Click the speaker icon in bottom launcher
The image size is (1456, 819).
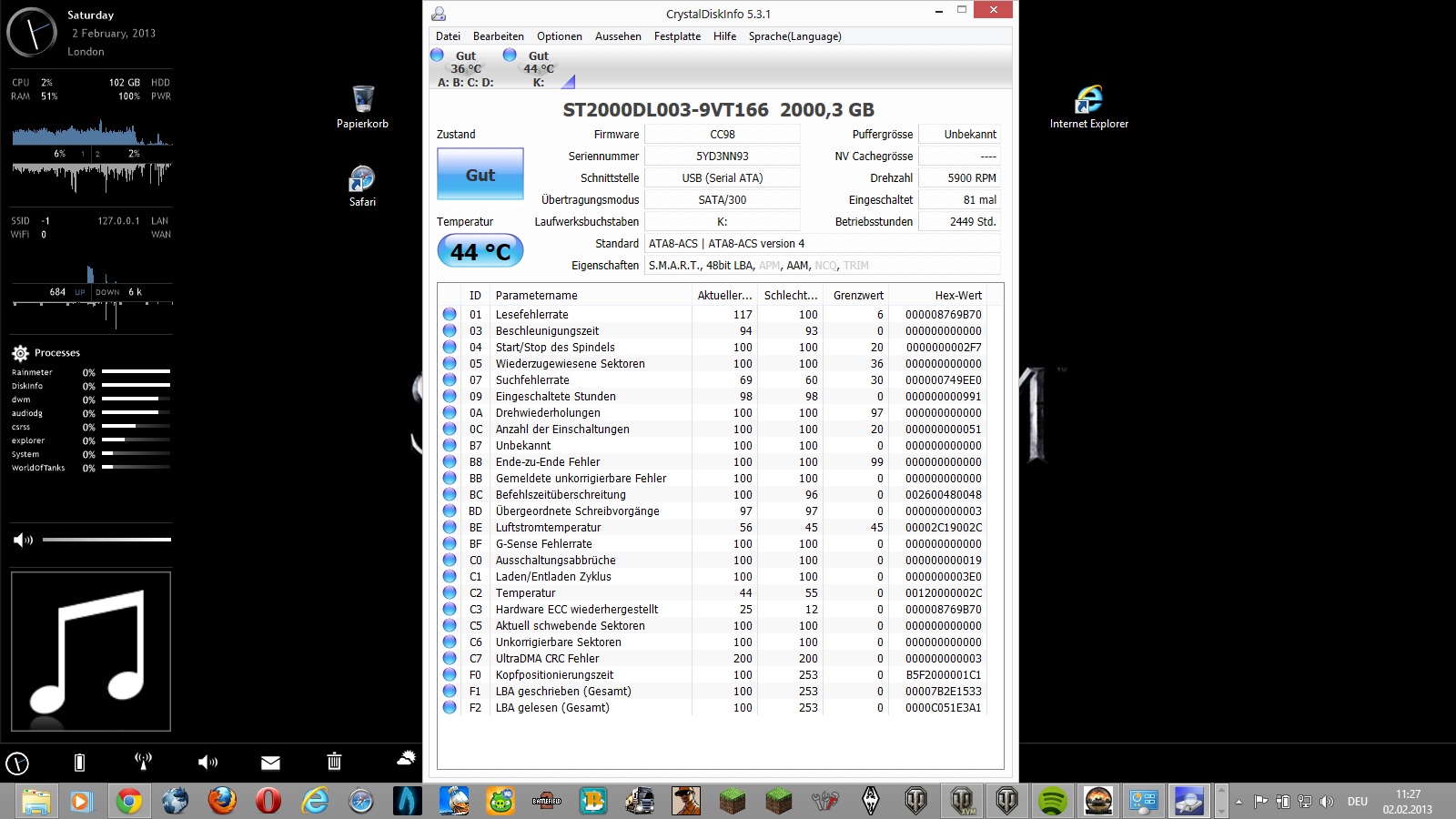tap(207, 762)
